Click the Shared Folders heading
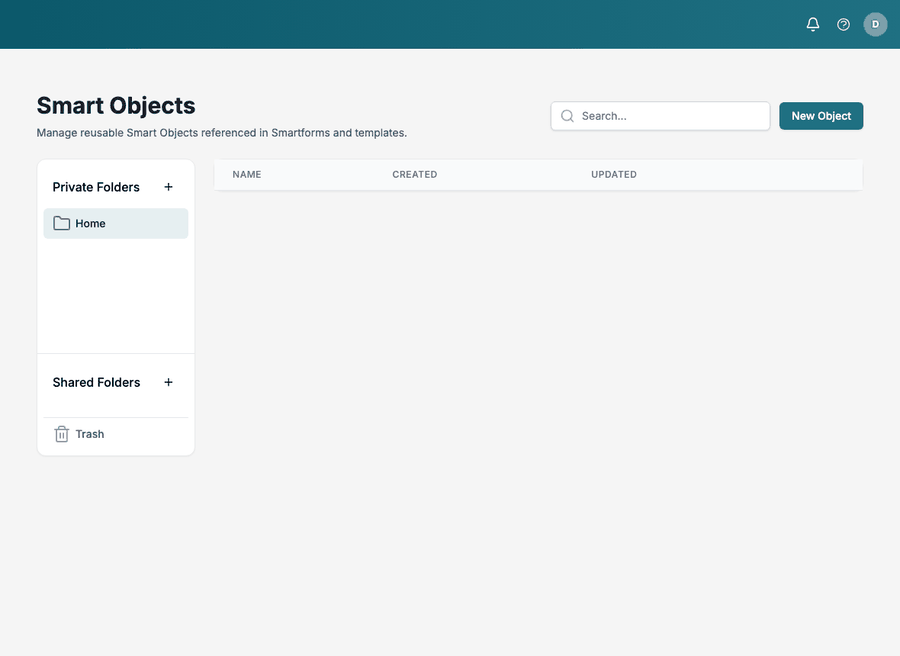 (96, 382)
